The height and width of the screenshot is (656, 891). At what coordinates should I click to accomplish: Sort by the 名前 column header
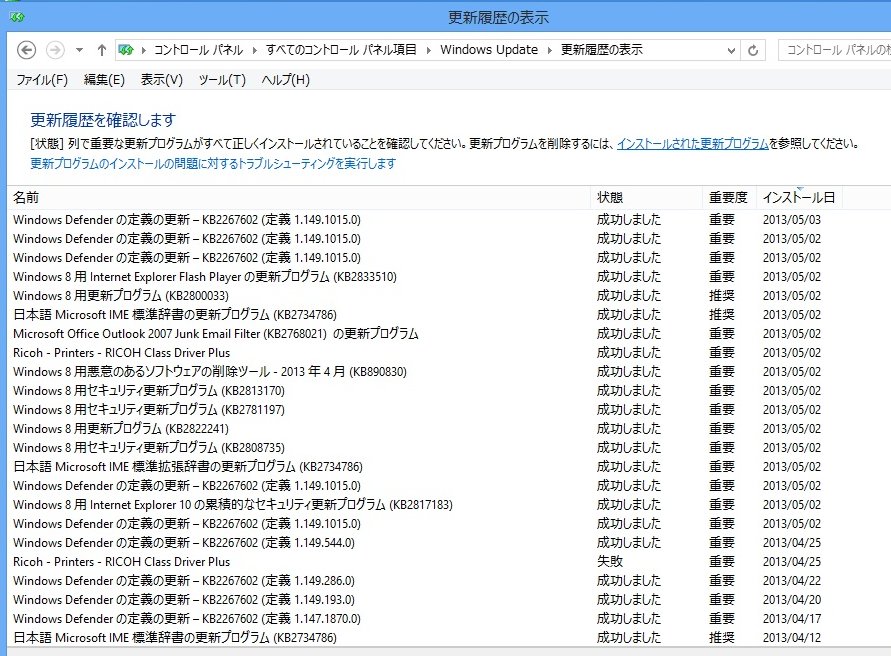[301, 197]
